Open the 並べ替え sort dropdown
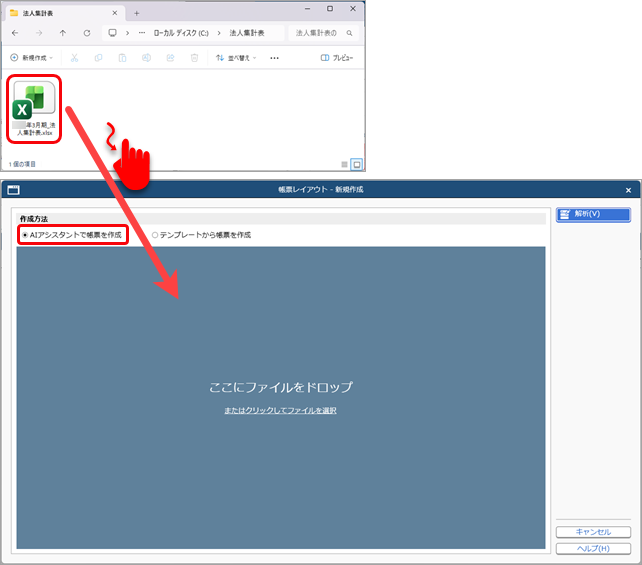Image resolution: width=642 pixels, height=565 pixels. point(236,58)
